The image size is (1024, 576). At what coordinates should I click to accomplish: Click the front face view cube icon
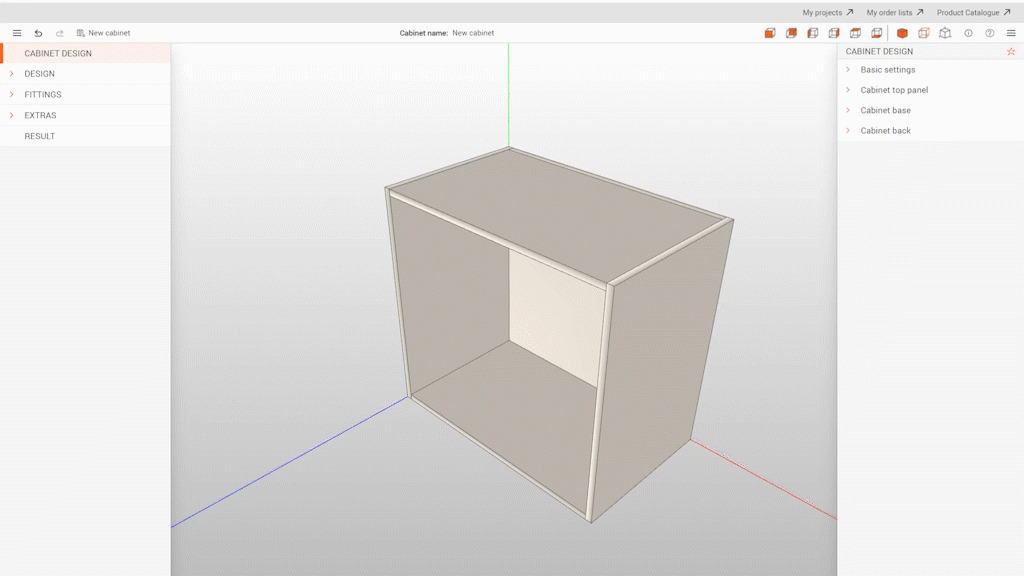(x=770, y=32)
